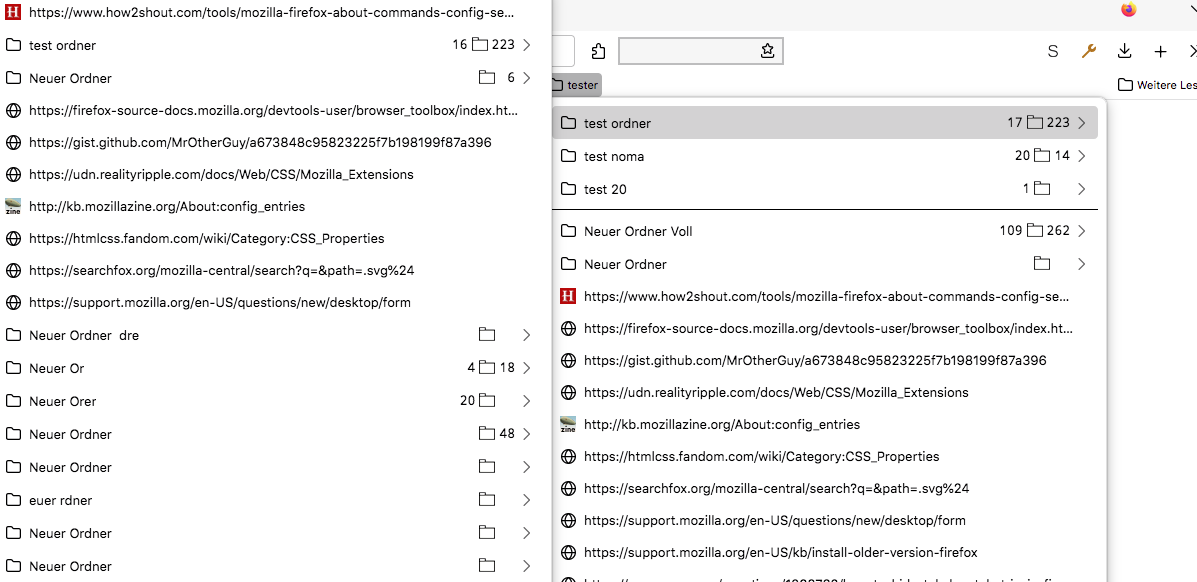Open kb.mozillazine.org bookmark in right menu
The height and width of the screenshot is (582, 1197).
point(721,424)
